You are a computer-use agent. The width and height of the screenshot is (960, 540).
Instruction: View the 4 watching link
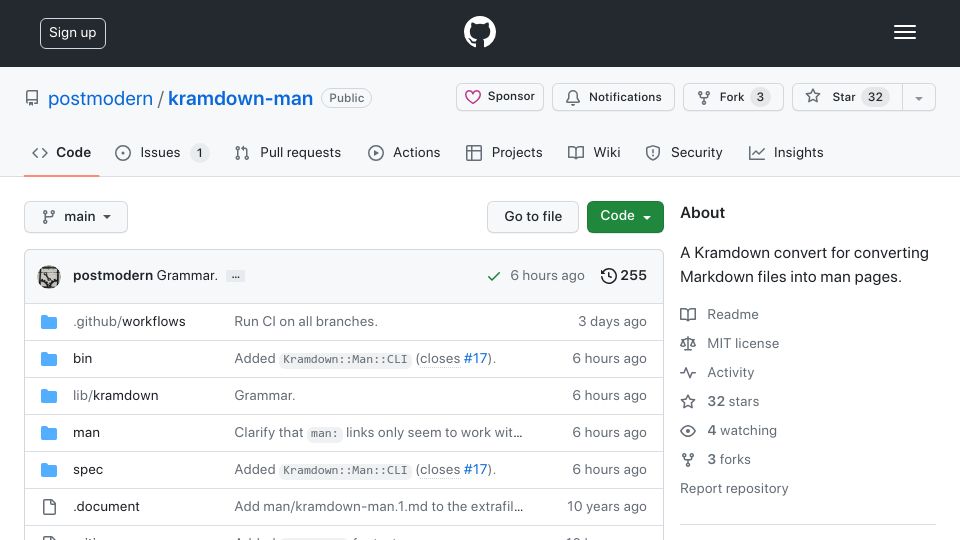click(x=742, y=430)
